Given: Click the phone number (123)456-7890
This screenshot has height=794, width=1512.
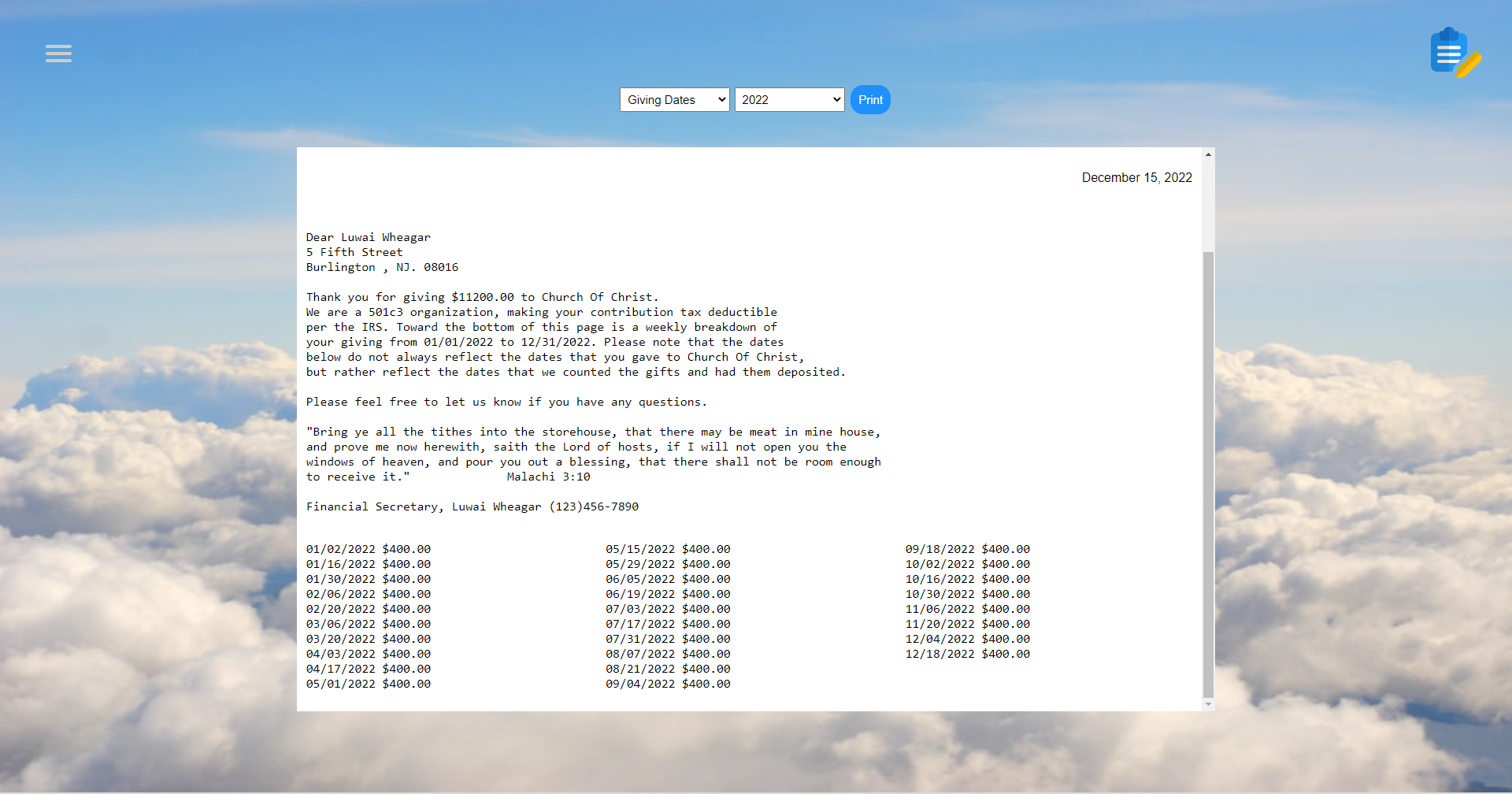Looking at the screenshot, I should coord(594,506).
